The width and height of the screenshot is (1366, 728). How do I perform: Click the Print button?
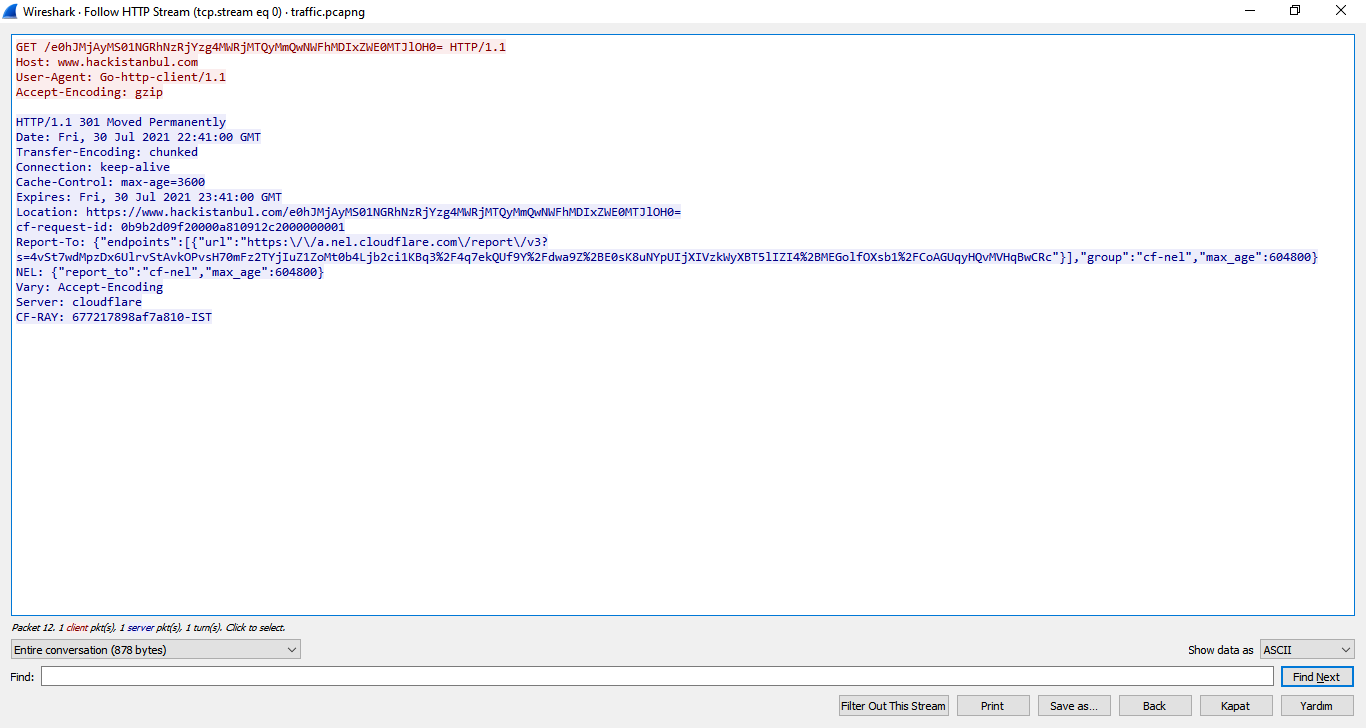[993, 706]
